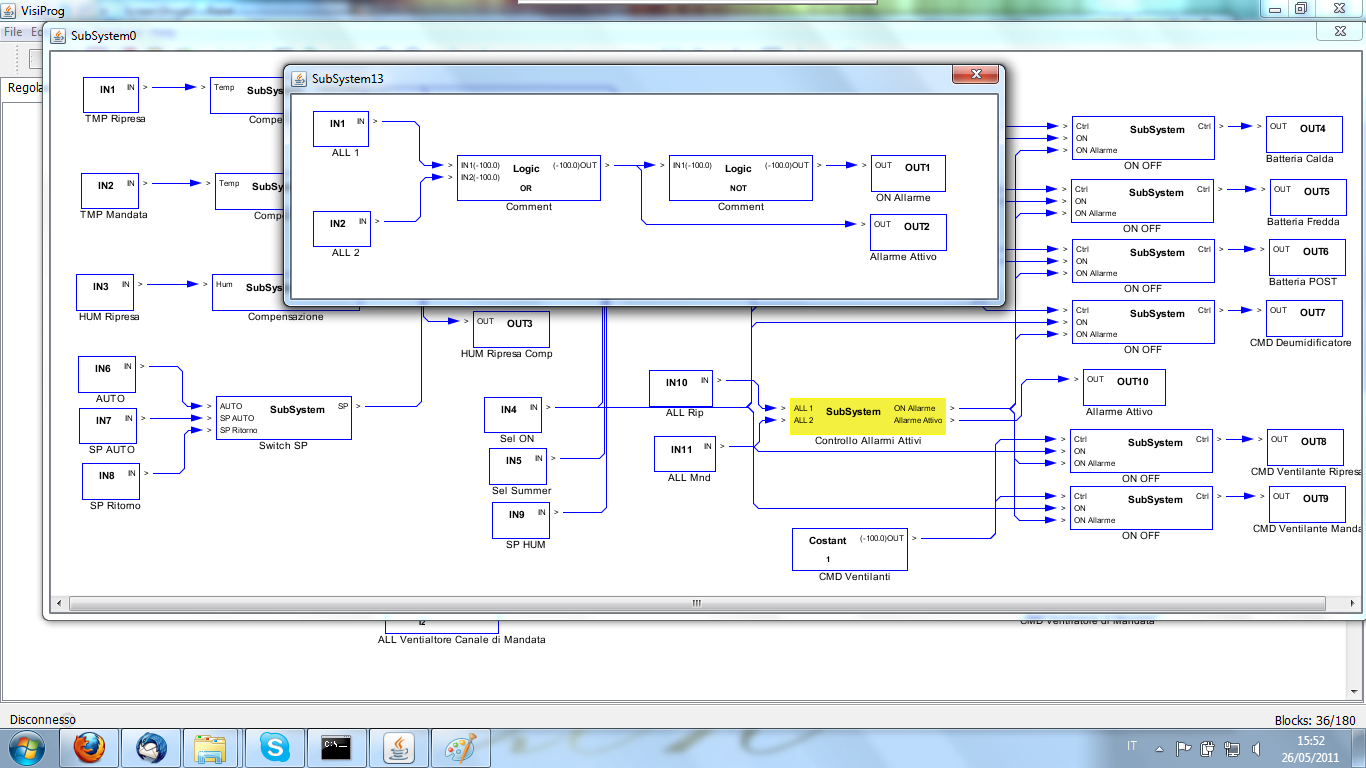Select the OUT3 HUM Ripresa Comp block
The height and width of the screenshot is (768, 1366).
(x=511, y=329)
